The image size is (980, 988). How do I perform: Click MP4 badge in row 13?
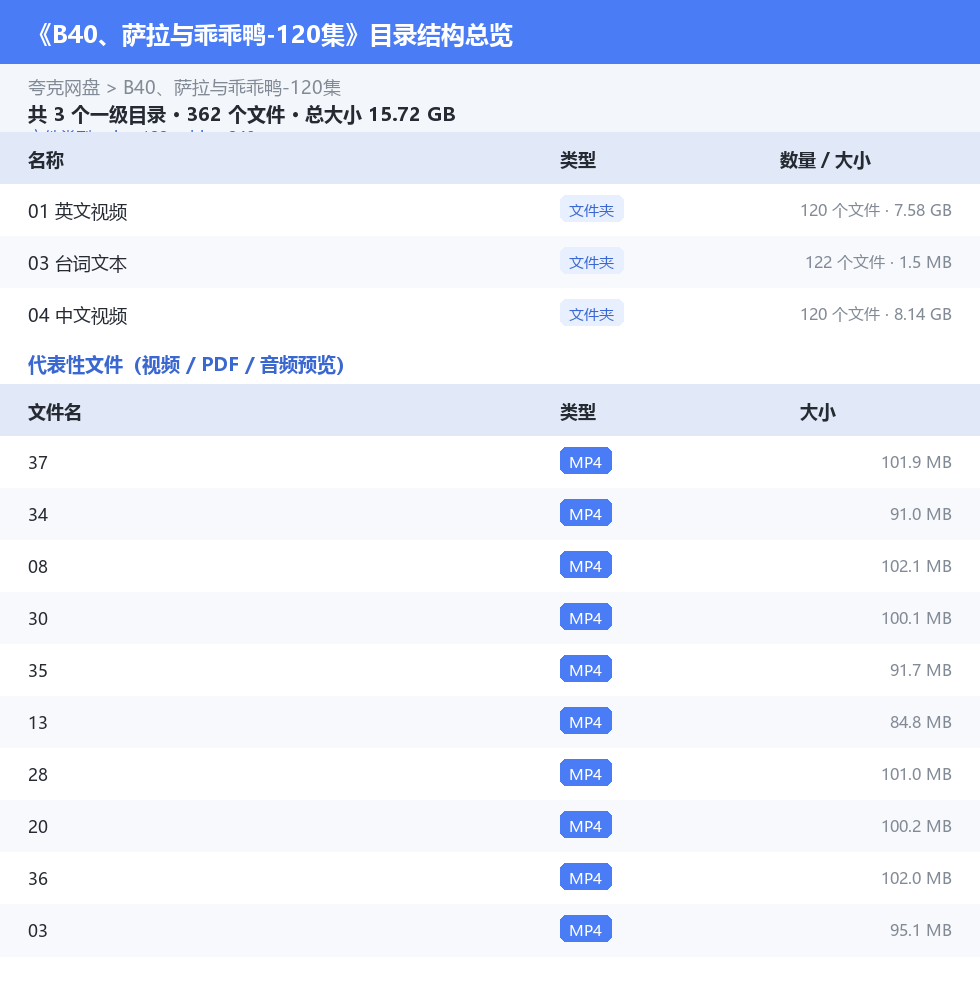(x=585, y=721)
